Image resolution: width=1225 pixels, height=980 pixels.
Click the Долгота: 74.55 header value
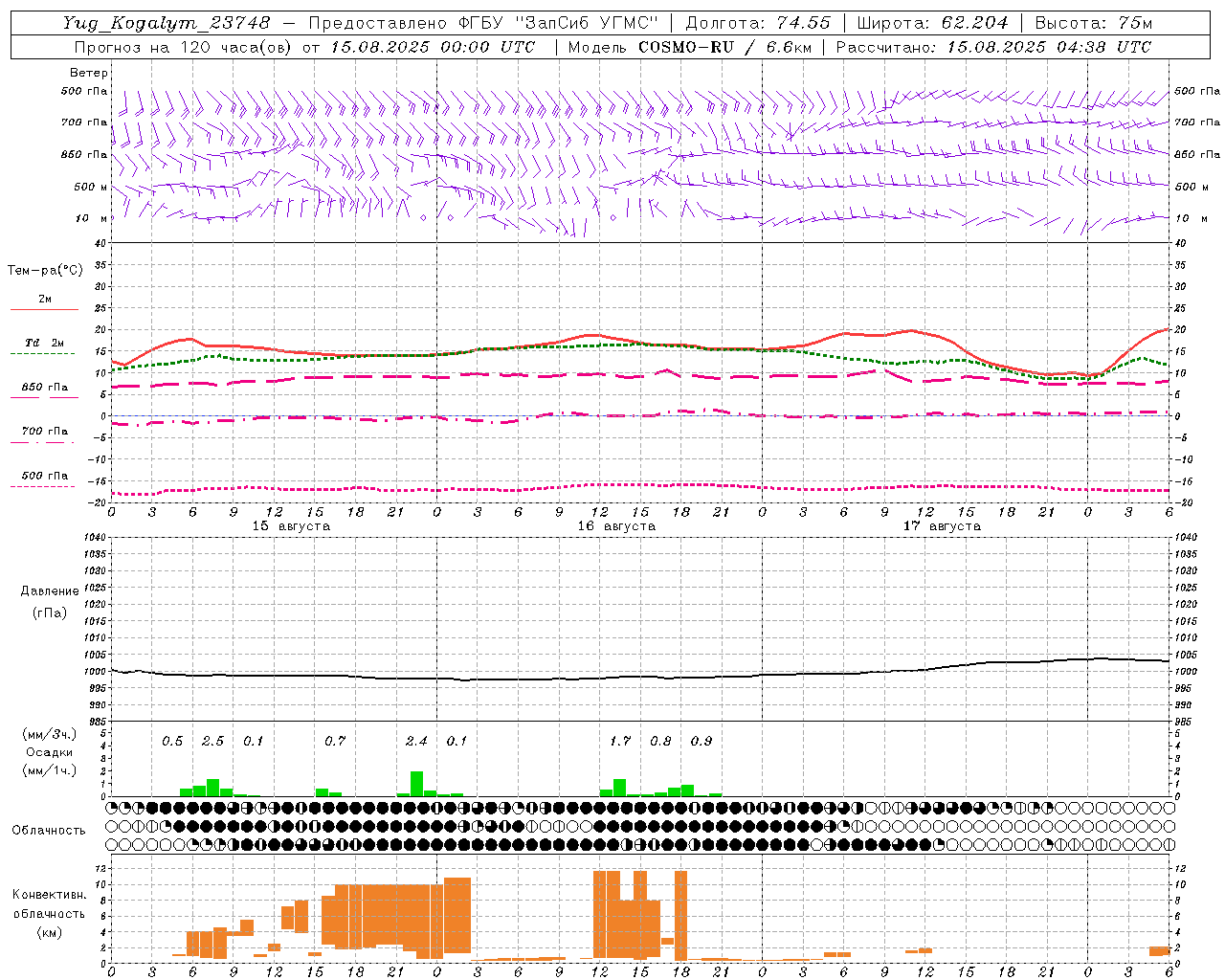coord(758,23)
